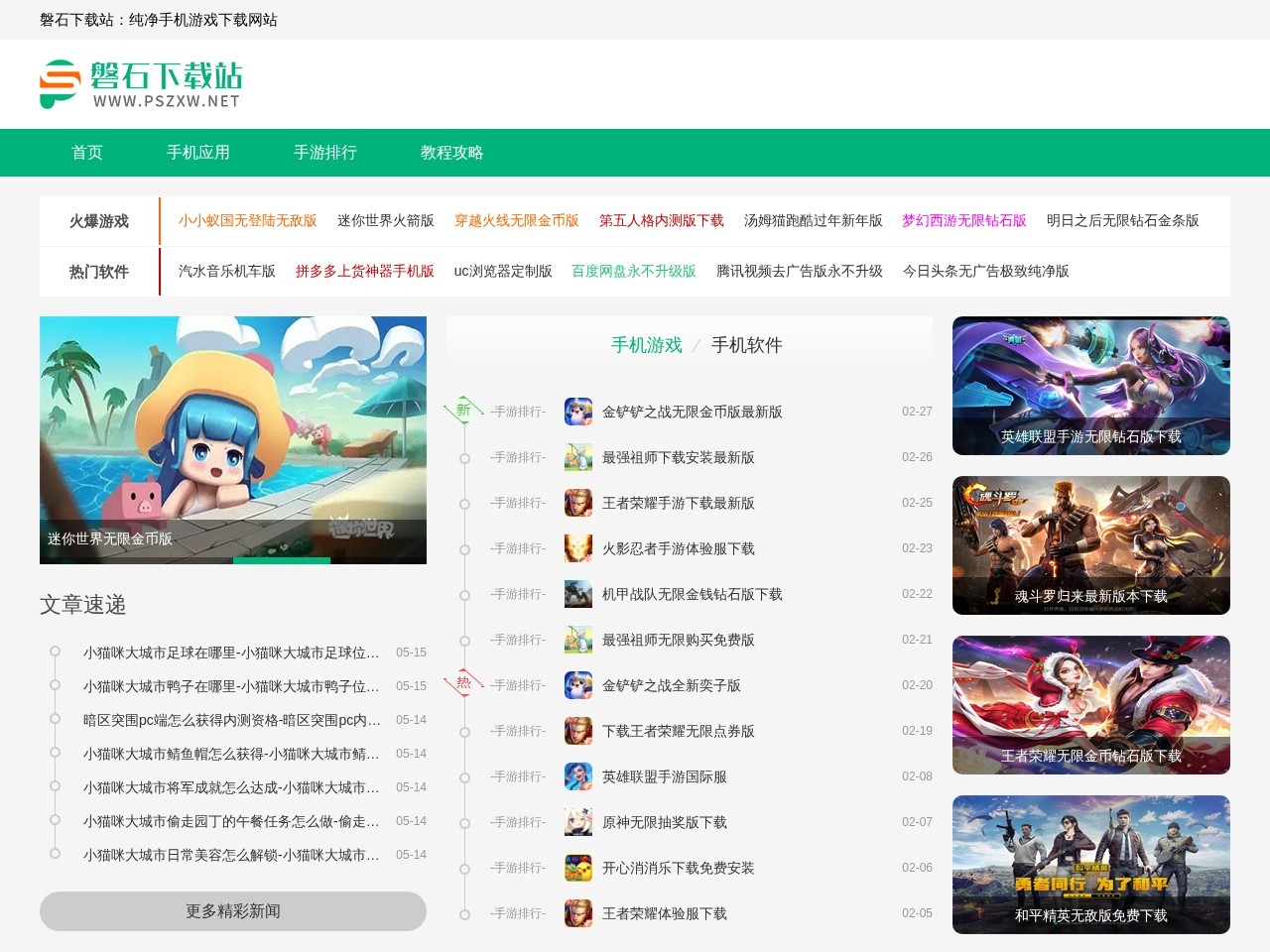The height and width of the screenshot is (952, 1270).
Task: Click the icon beside 最强祖师下载安装最新版
Action: tap(578, 457)
